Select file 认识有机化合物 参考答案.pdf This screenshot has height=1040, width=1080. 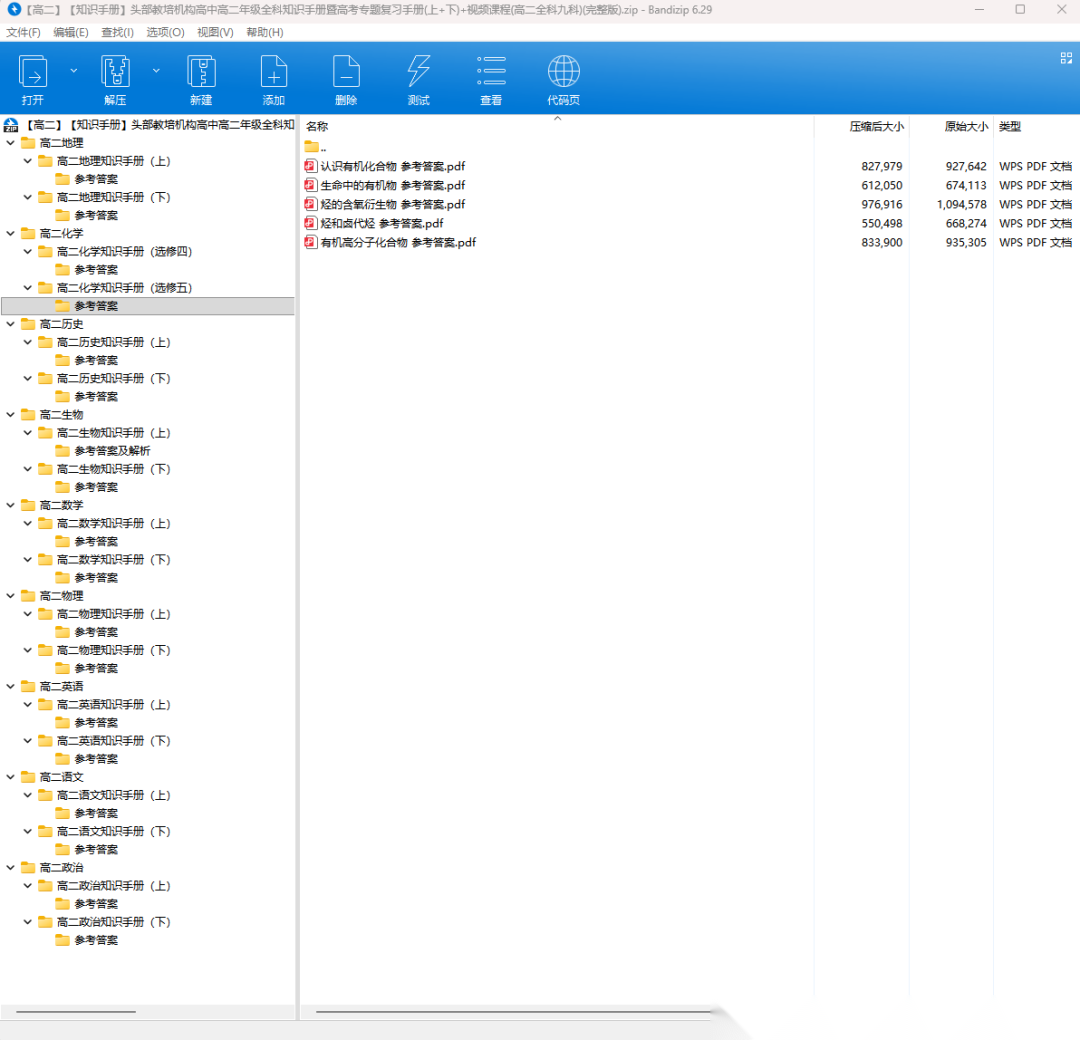pos(392,167)
